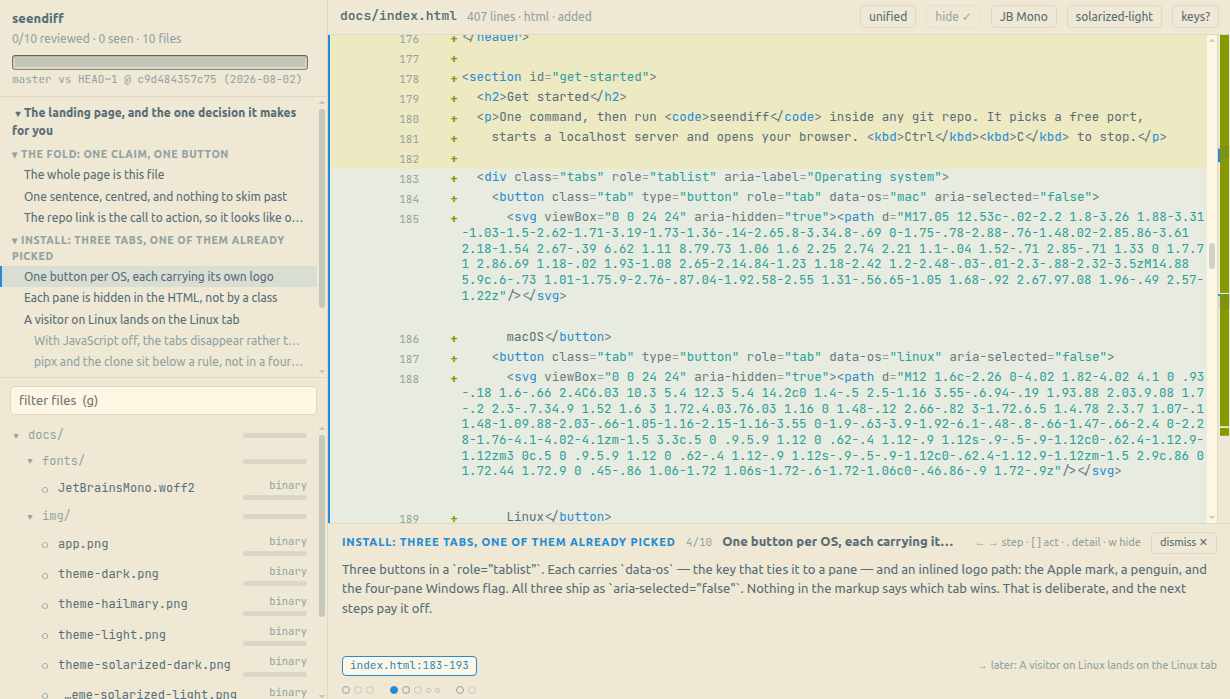Select the current filled step dot
Viewport: 1230px width, 699px height.
click(x=394, y=690)
